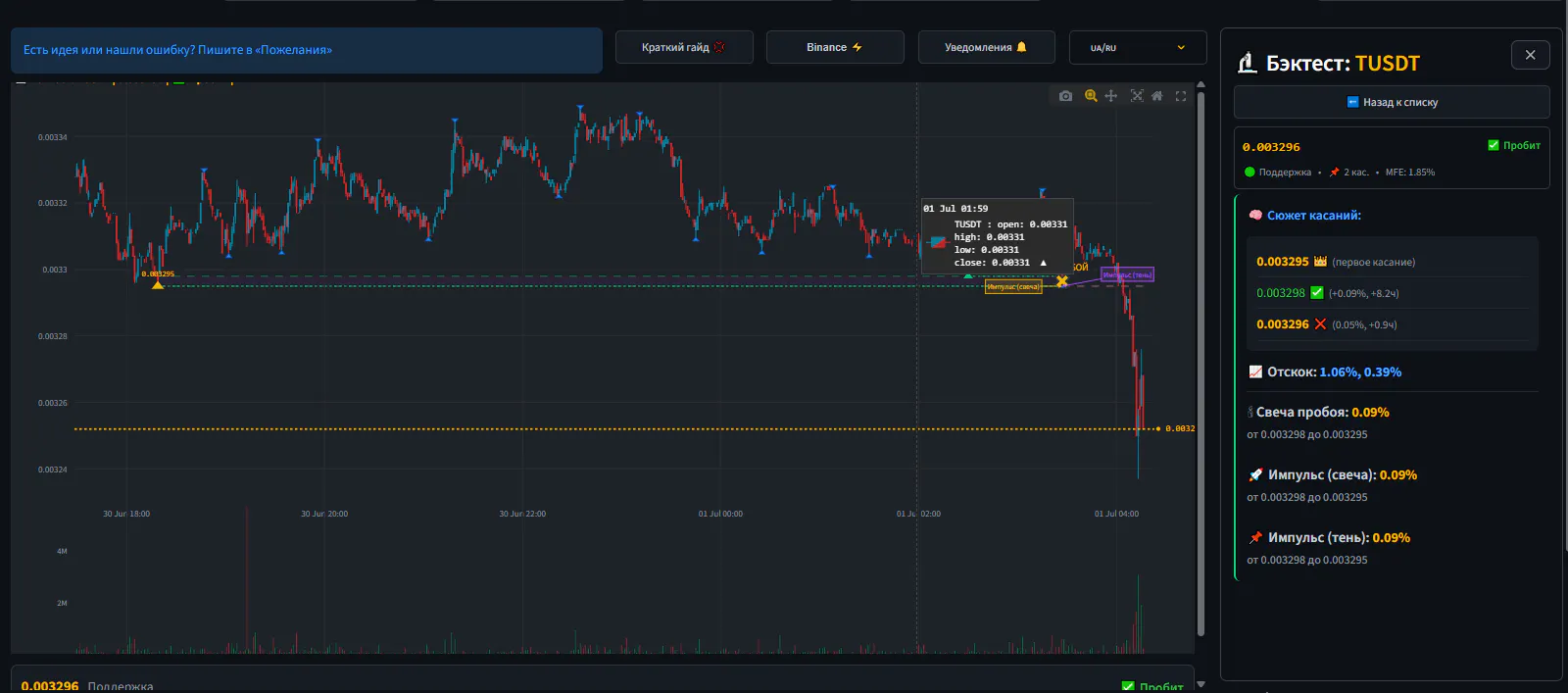This screenshot has height=693, width=1568.
Task: Open the Краткий гайд guide
Action: click(684, 47)
